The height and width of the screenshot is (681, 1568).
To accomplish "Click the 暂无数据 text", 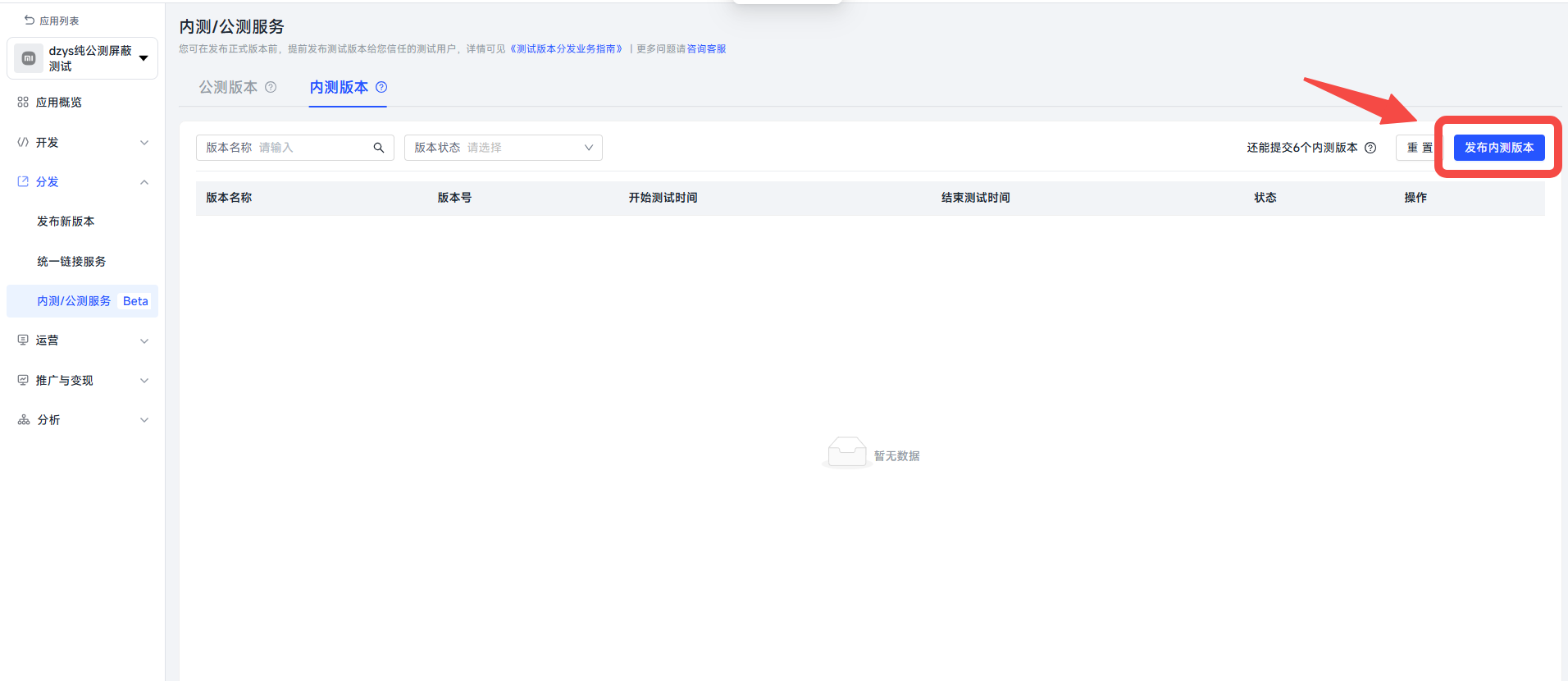I will (x=896, y=456).
